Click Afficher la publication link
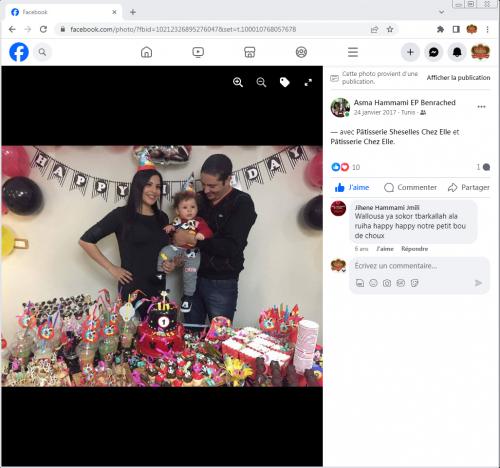Image resolution: width=500 pixels, height=468 pixels. (x=458, y=78)
